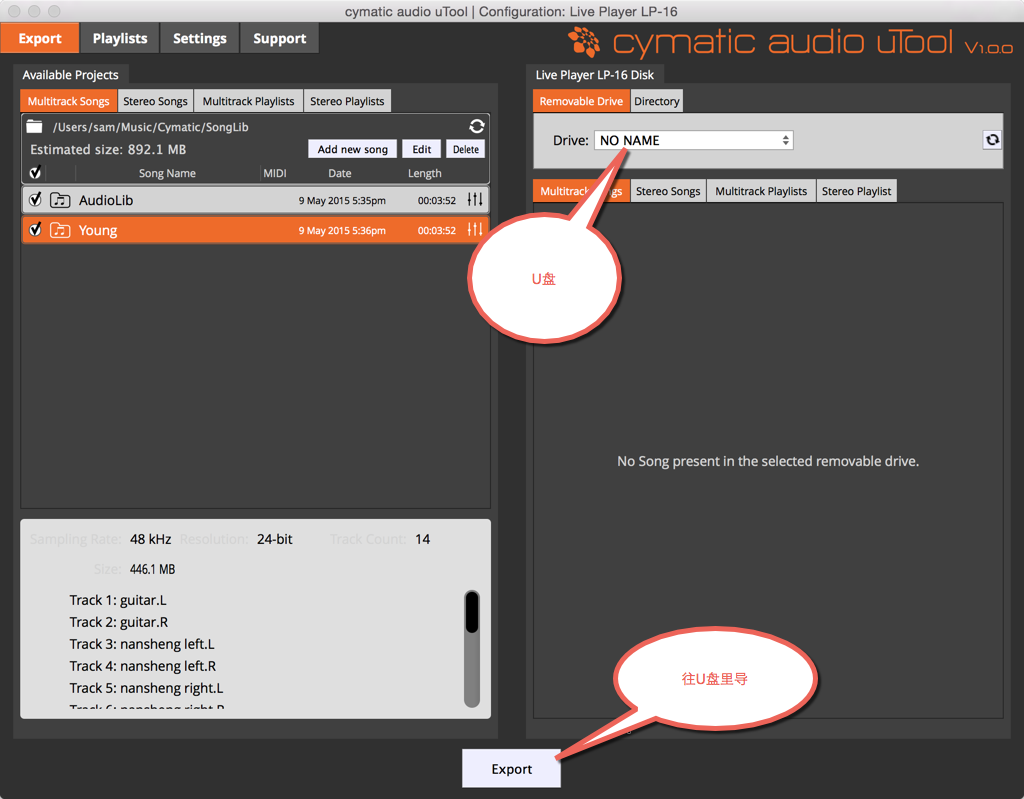Select the Young song name
1024x799 pixels.
coord(98,231)
